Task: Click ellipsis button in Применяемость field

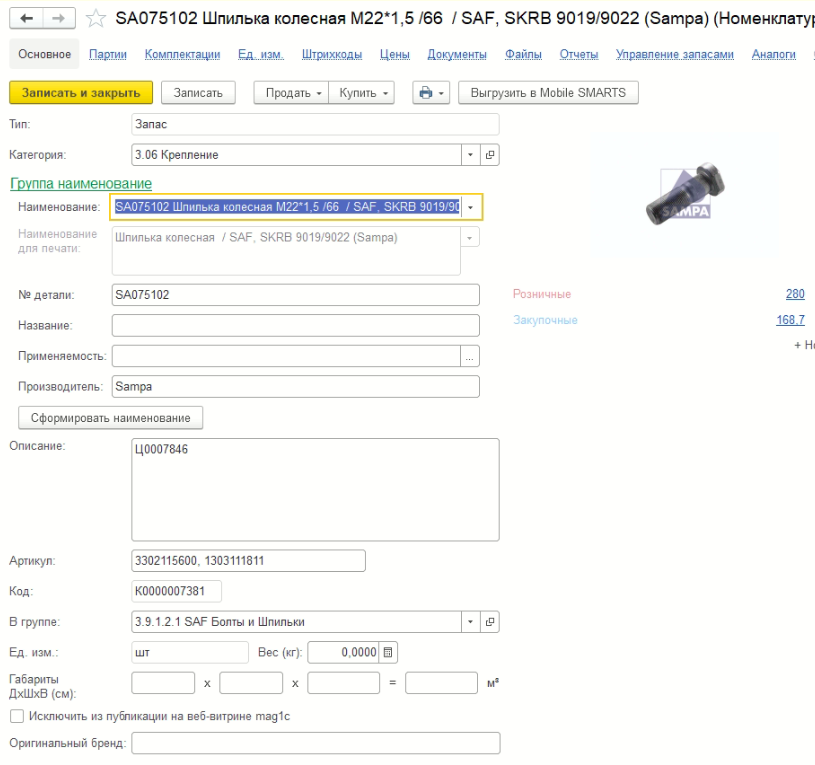Action: [x=469, y=357]
